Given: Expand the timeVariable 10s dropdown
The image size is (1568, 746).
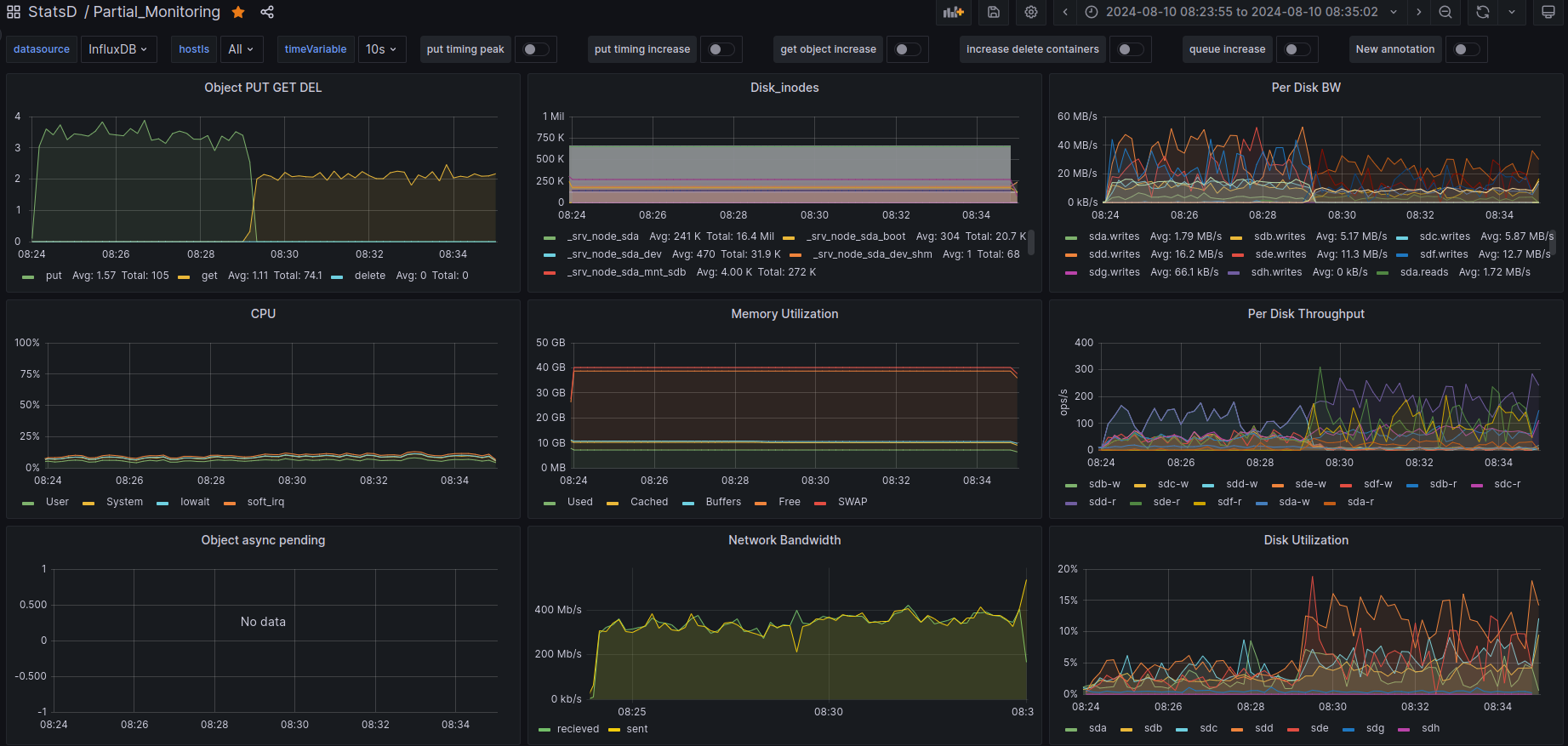Looking at the screenshot, I should pyautogui.click(x=381, y=49).
